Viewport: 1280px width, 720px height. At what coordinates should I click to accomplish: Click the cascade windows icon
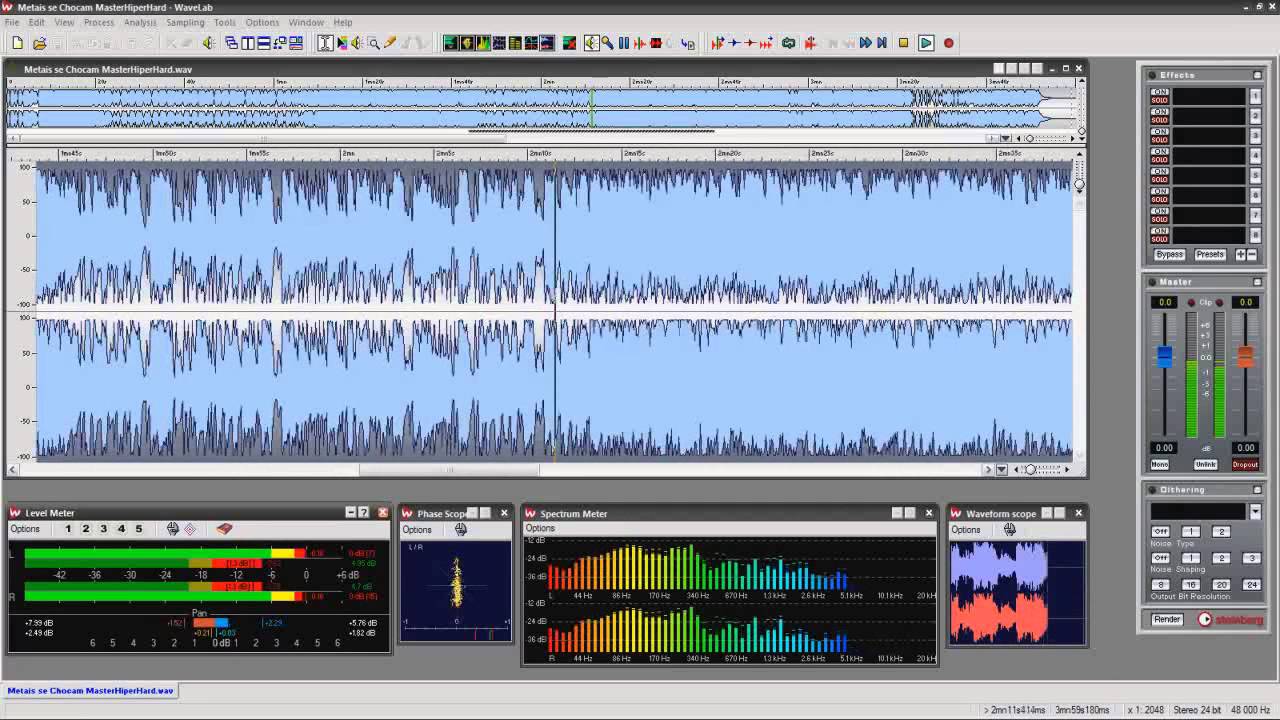[x=232, y=43]
